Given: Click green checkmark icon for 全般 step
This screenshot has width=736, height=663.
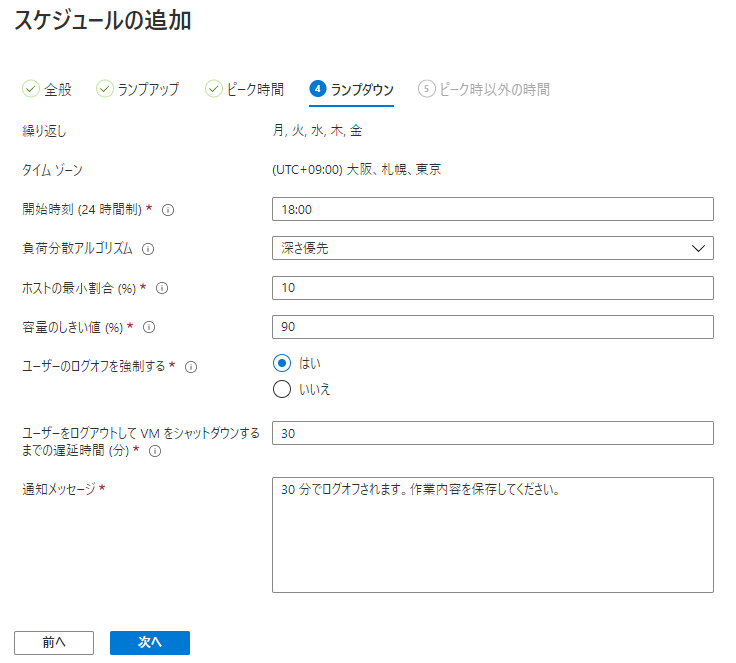Looking at the screenshot, I should (x=31, y=88).
